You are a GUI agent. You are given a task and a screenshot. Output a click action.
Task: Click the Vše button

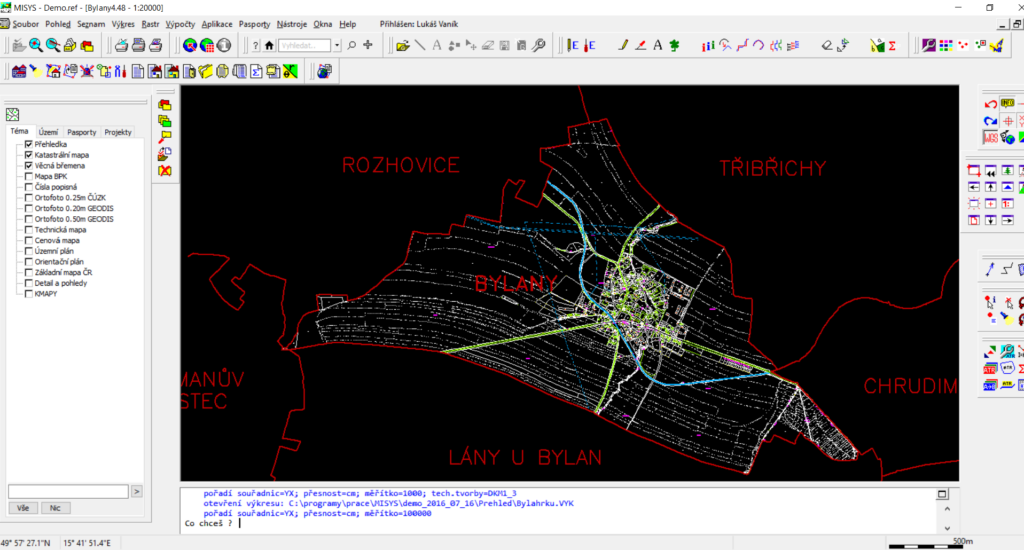(x=22, y=508)
